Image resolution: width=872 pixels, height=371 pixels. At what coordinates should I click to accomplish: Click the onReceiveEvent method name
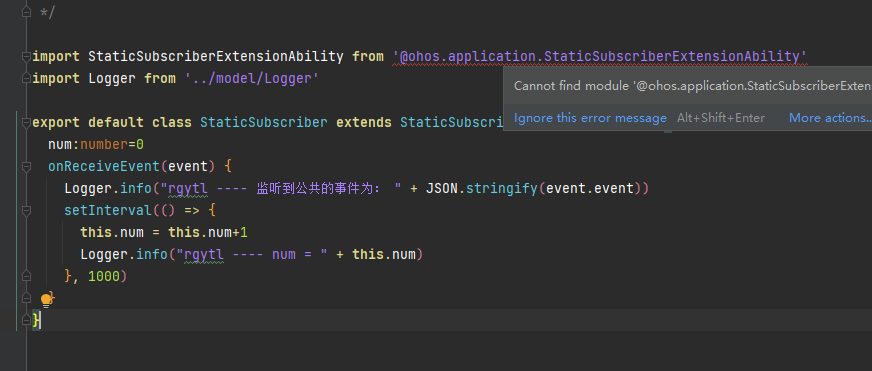click(x=104, y=166)
